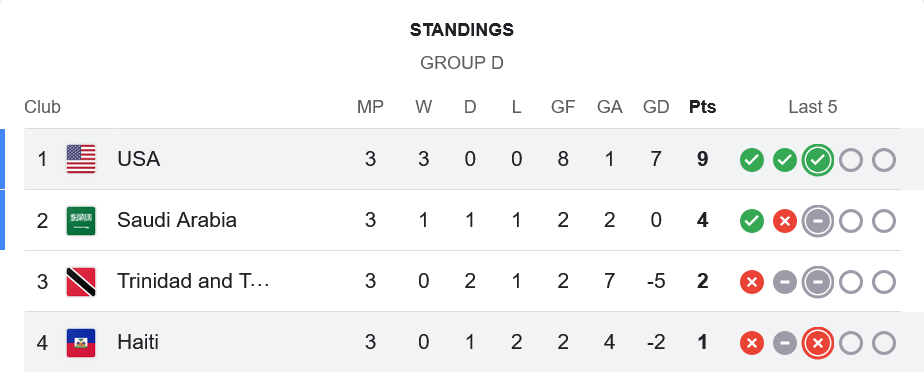
Task: Click the Last 5 column header
Action: [x=813, y=107]
